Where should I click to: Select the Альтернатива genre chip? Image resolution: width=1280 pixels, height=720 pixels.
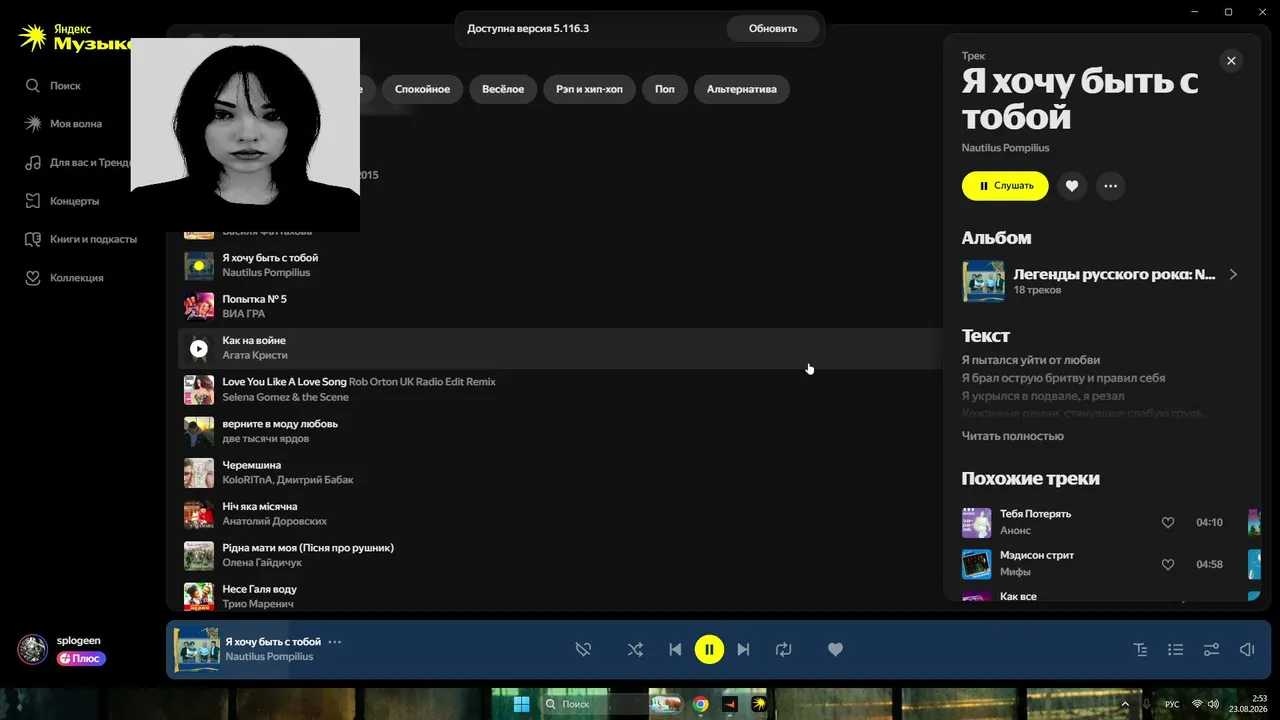(742, 89)
